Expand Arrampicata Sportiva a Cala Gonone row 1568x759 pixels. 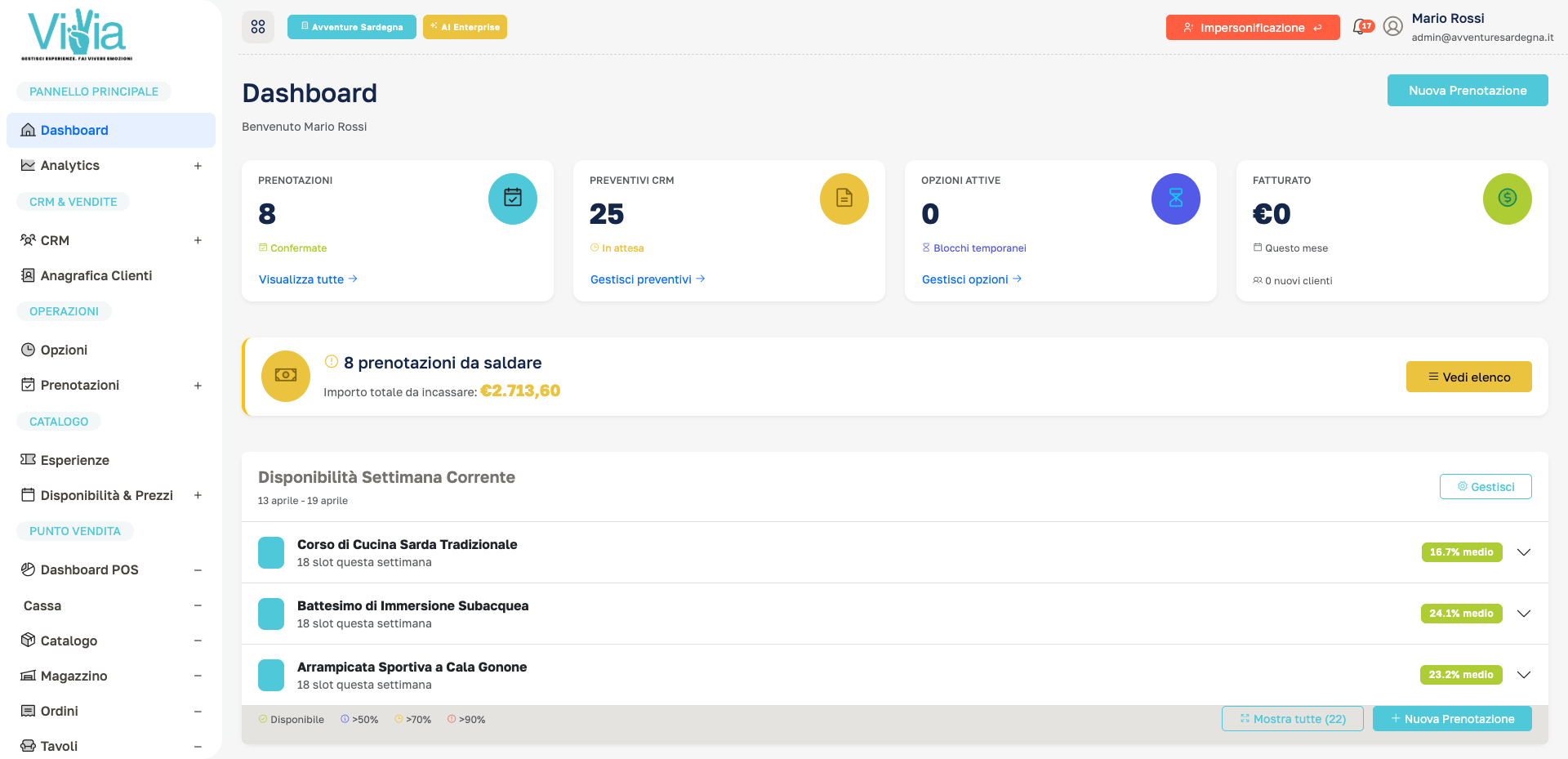pos(1524,675)
